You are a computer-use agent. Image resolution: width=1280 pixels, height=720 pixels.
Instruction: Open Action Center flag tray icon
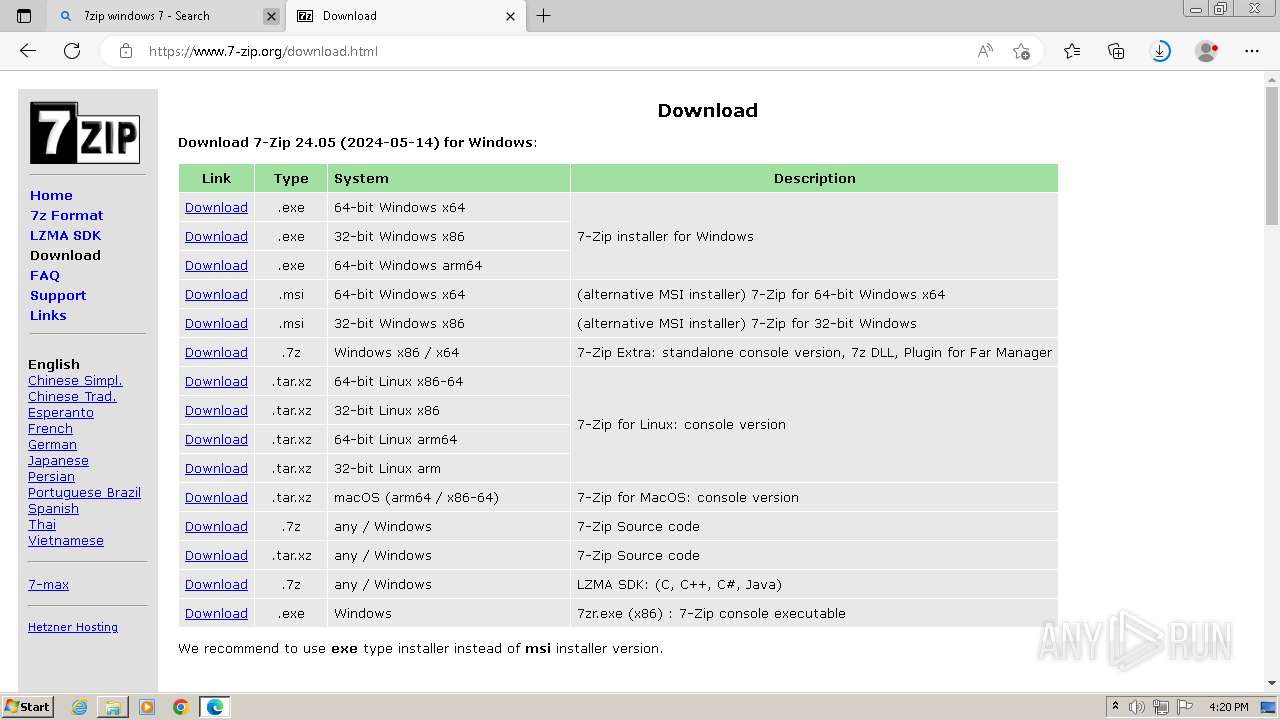(x=1185, y=707)
